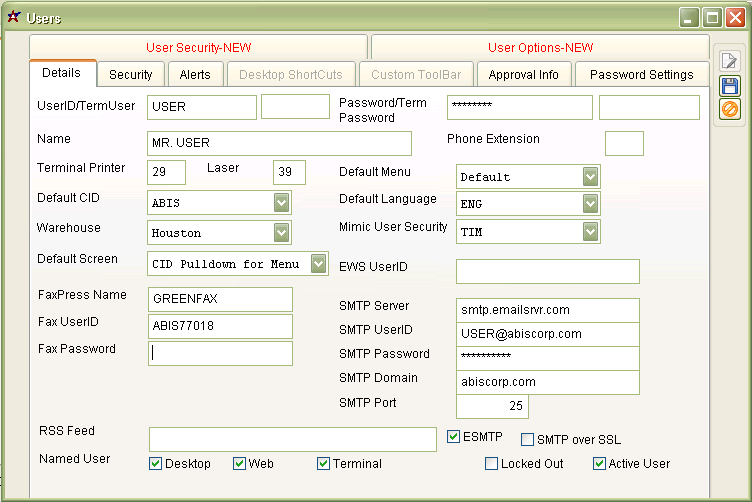
Task: Click the edit record pencil icon
Action: coord(729,60)
